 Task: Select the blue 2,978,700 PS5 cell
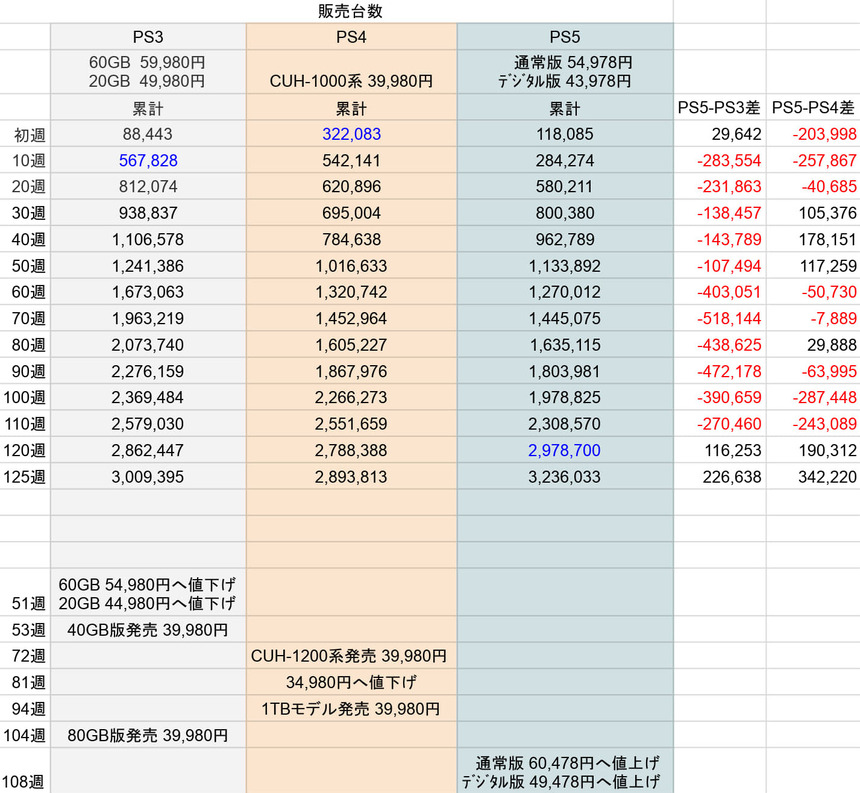(x=565, y=450)
